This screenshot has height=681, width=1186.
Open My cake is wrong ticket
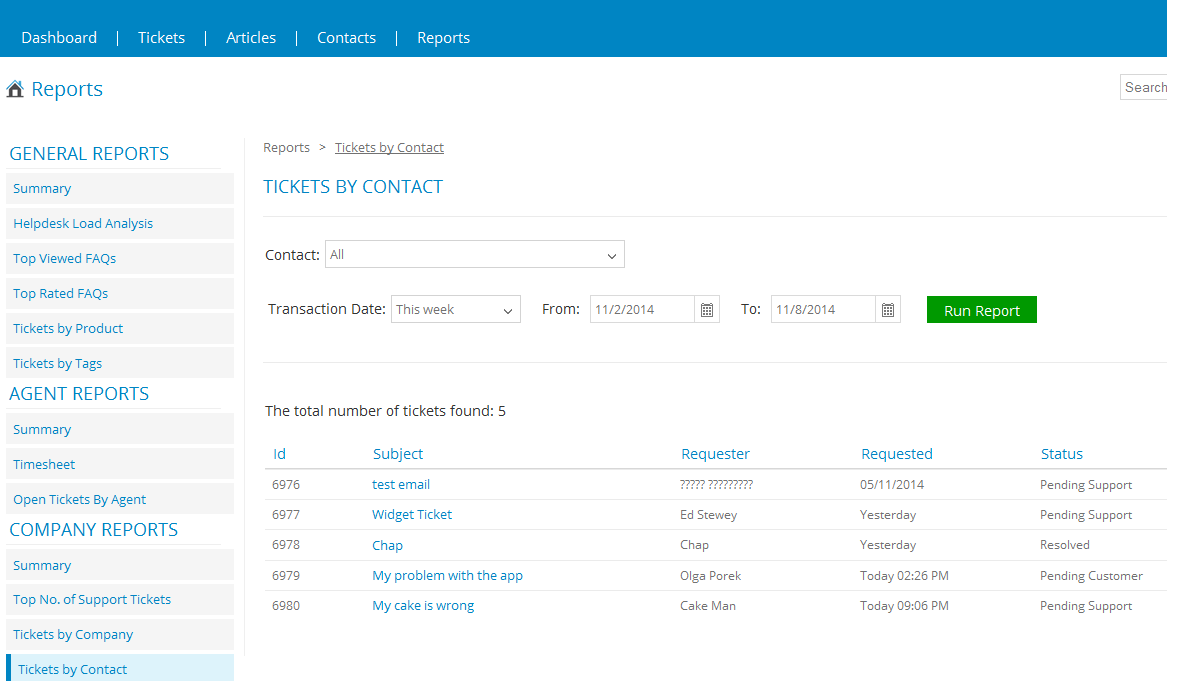coord(424,605)
